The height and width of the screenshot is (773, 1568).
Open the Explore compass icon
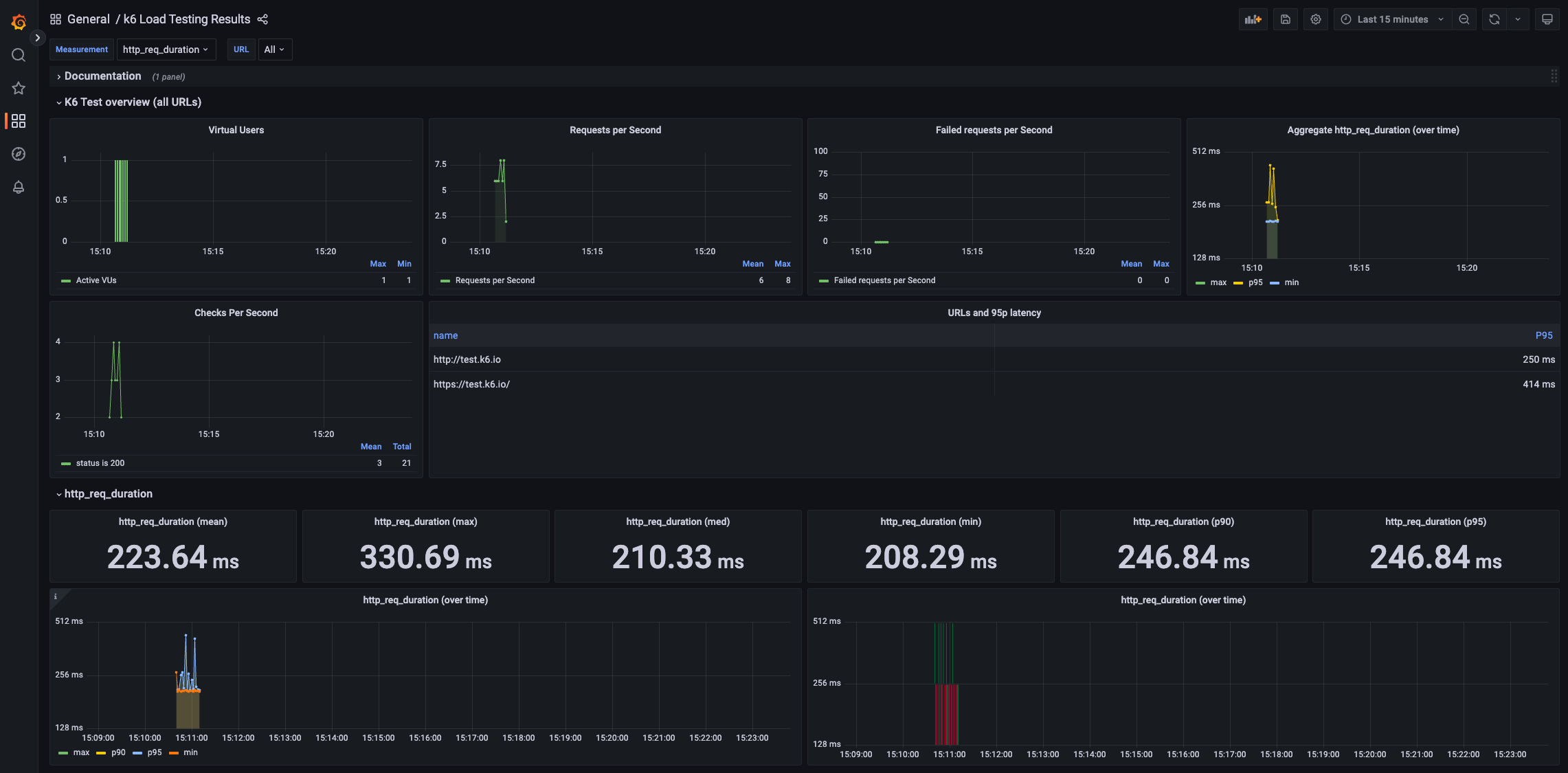pyautogui.click(x=19, y=154)
